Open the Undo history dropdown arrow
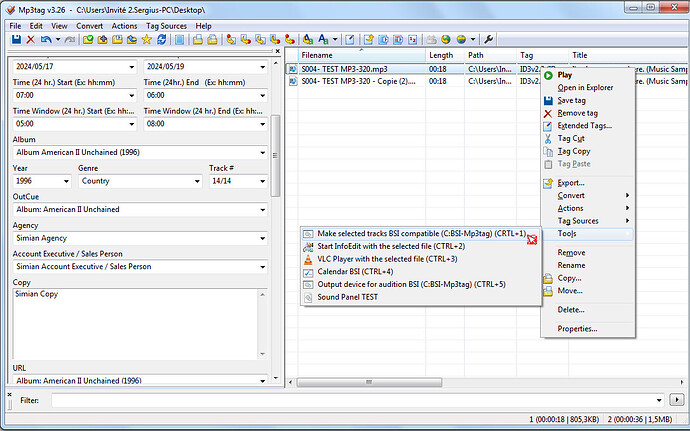The height and width of the screenshot is (431, 690). click(x=58, y=40)
